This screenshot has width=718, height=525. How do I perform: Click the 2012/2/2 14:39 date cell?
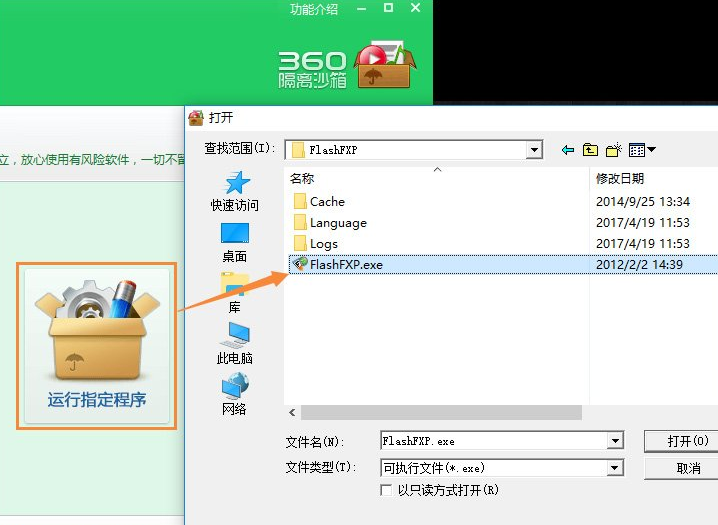click(639, 265)
